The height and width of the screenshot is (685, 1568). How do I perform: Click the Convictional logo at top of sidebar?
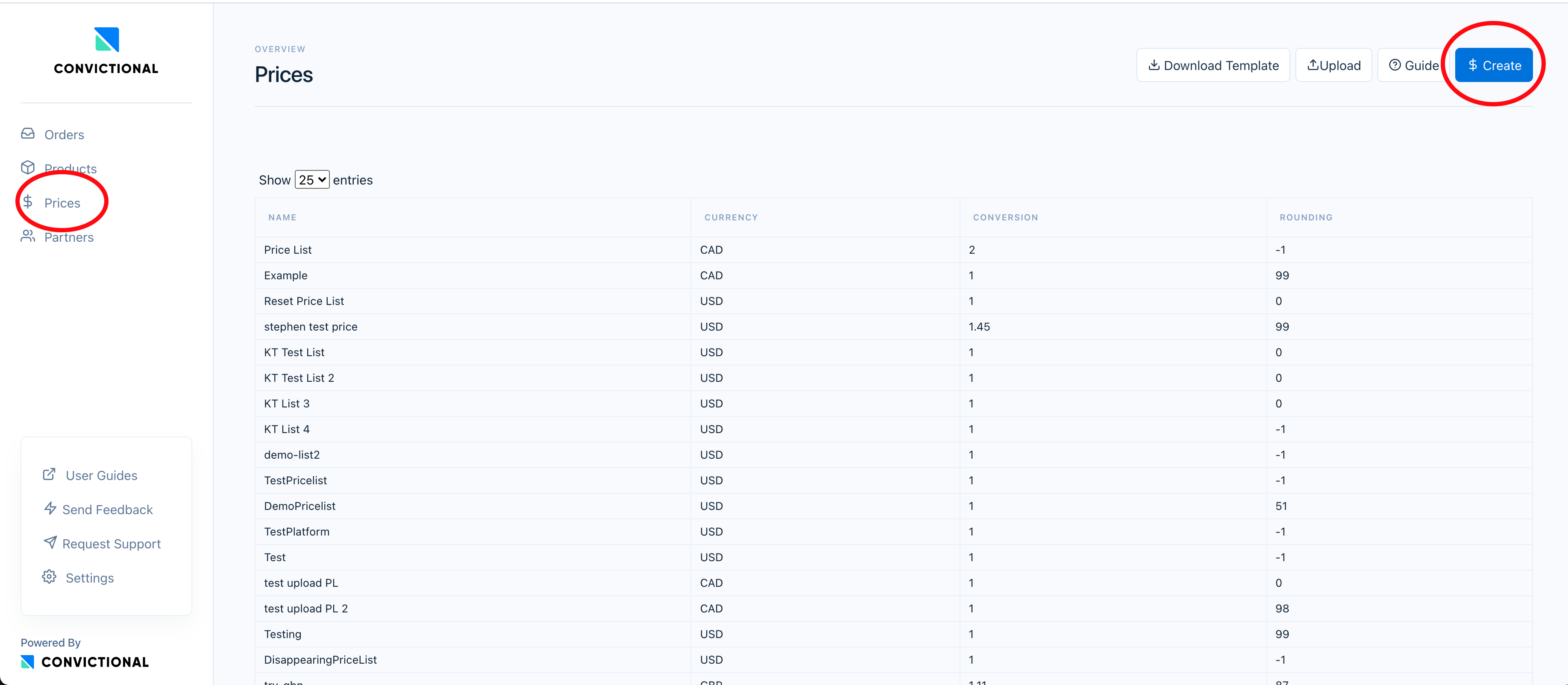(106, 51)
